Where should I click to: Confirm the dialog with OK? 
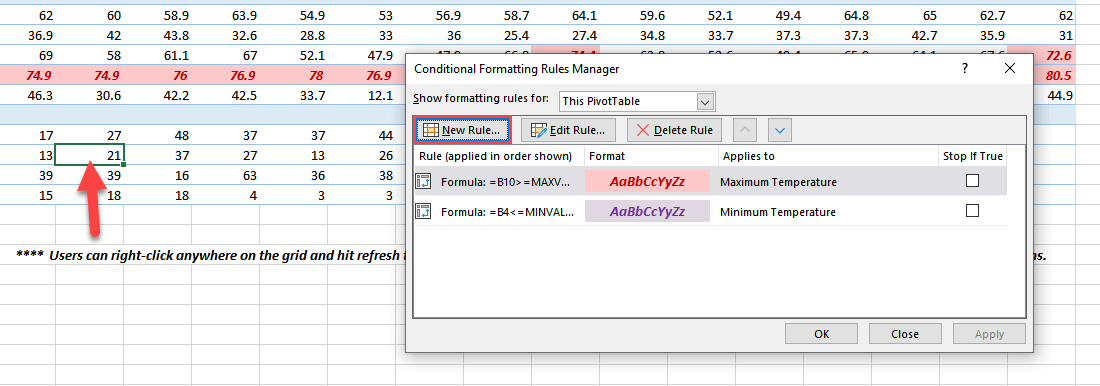821,334
